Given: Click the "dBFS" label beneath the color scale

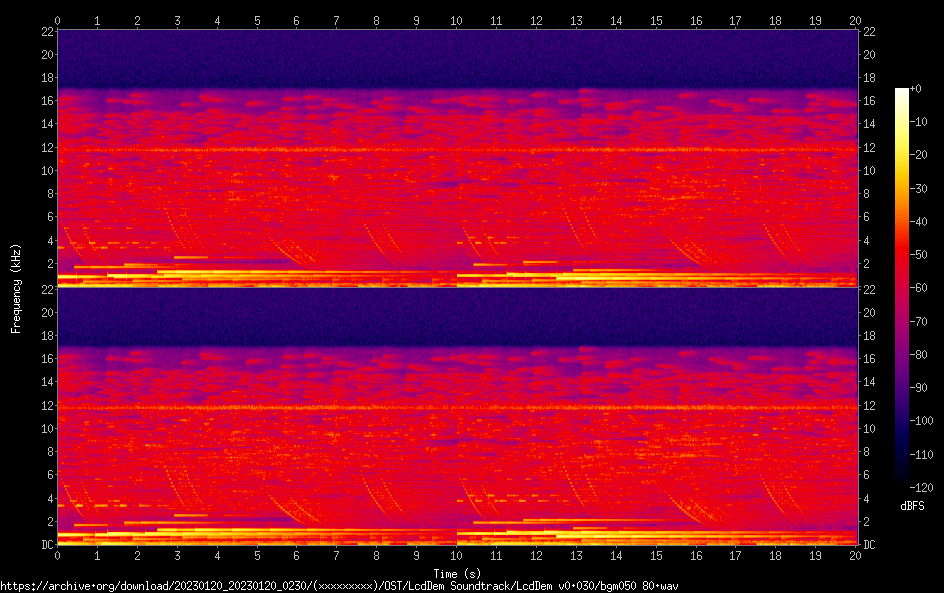Looking at the screenshot, I should click(912, 507).
